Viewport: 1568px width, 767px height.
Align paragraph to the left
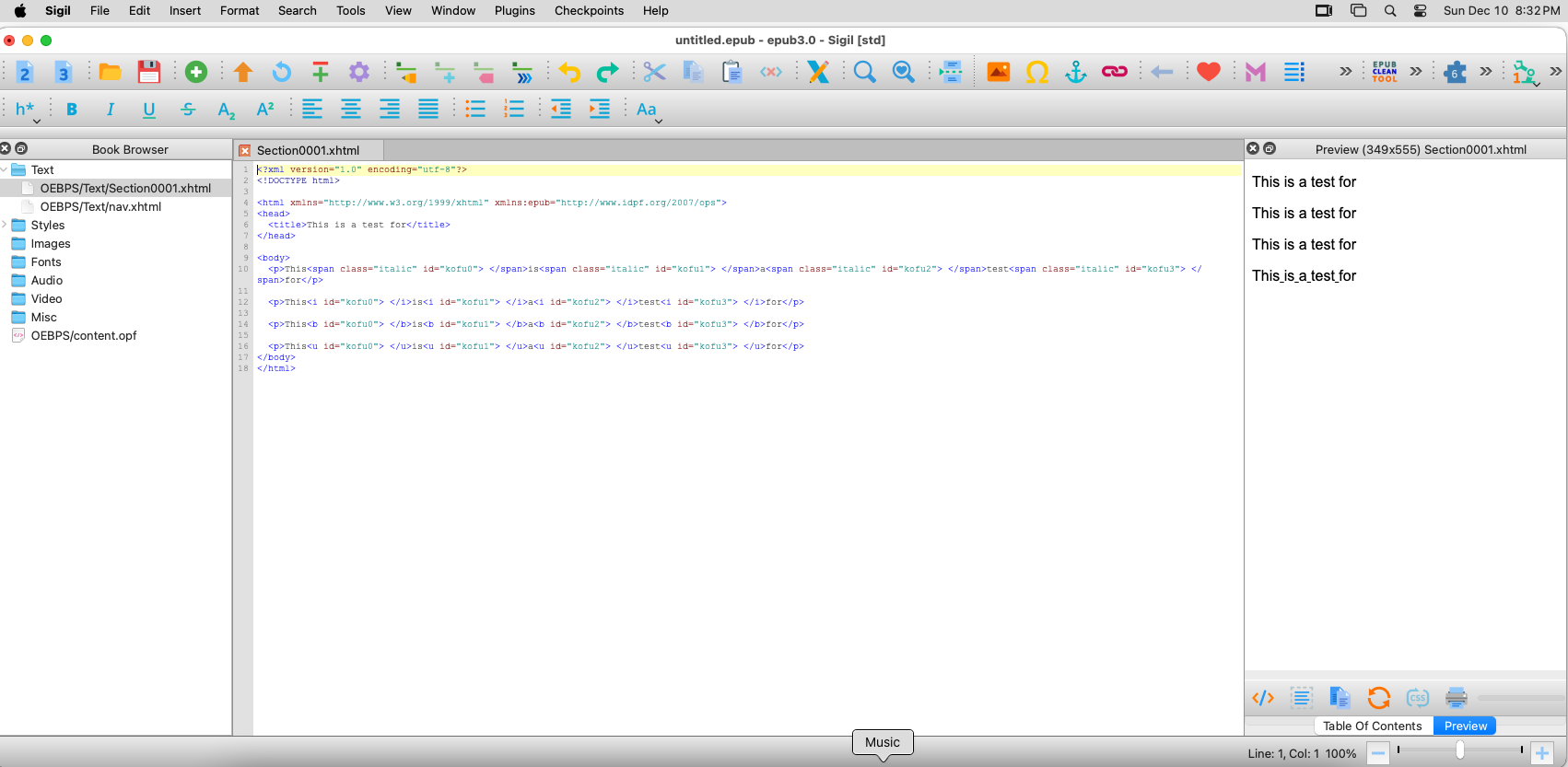312,110
